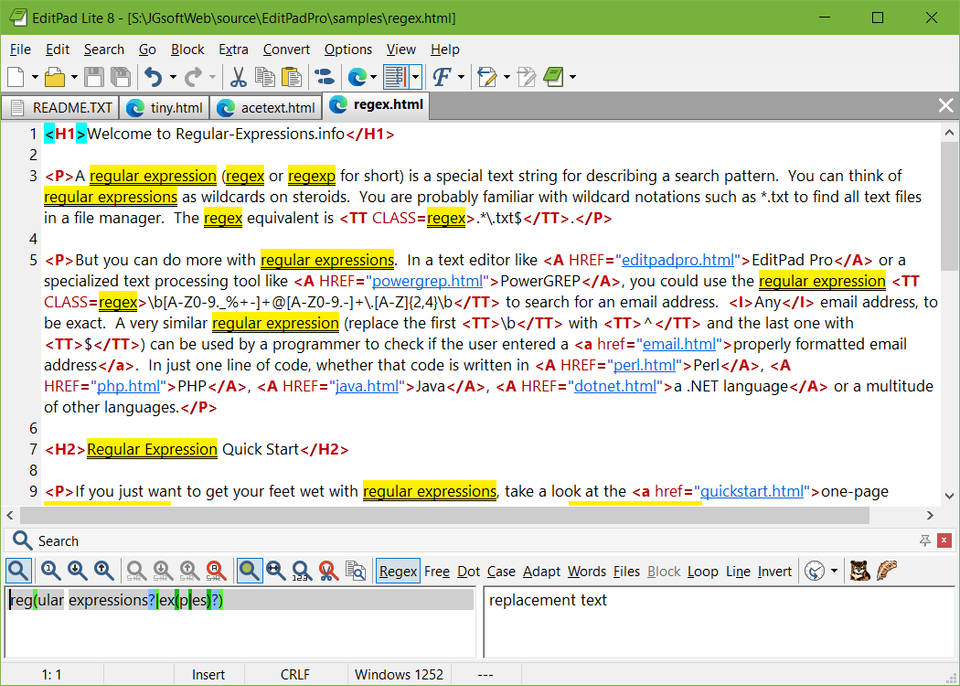960x686 pixels.
Task: Click the Undo arrow icon
Action: [x=153, y=77]
